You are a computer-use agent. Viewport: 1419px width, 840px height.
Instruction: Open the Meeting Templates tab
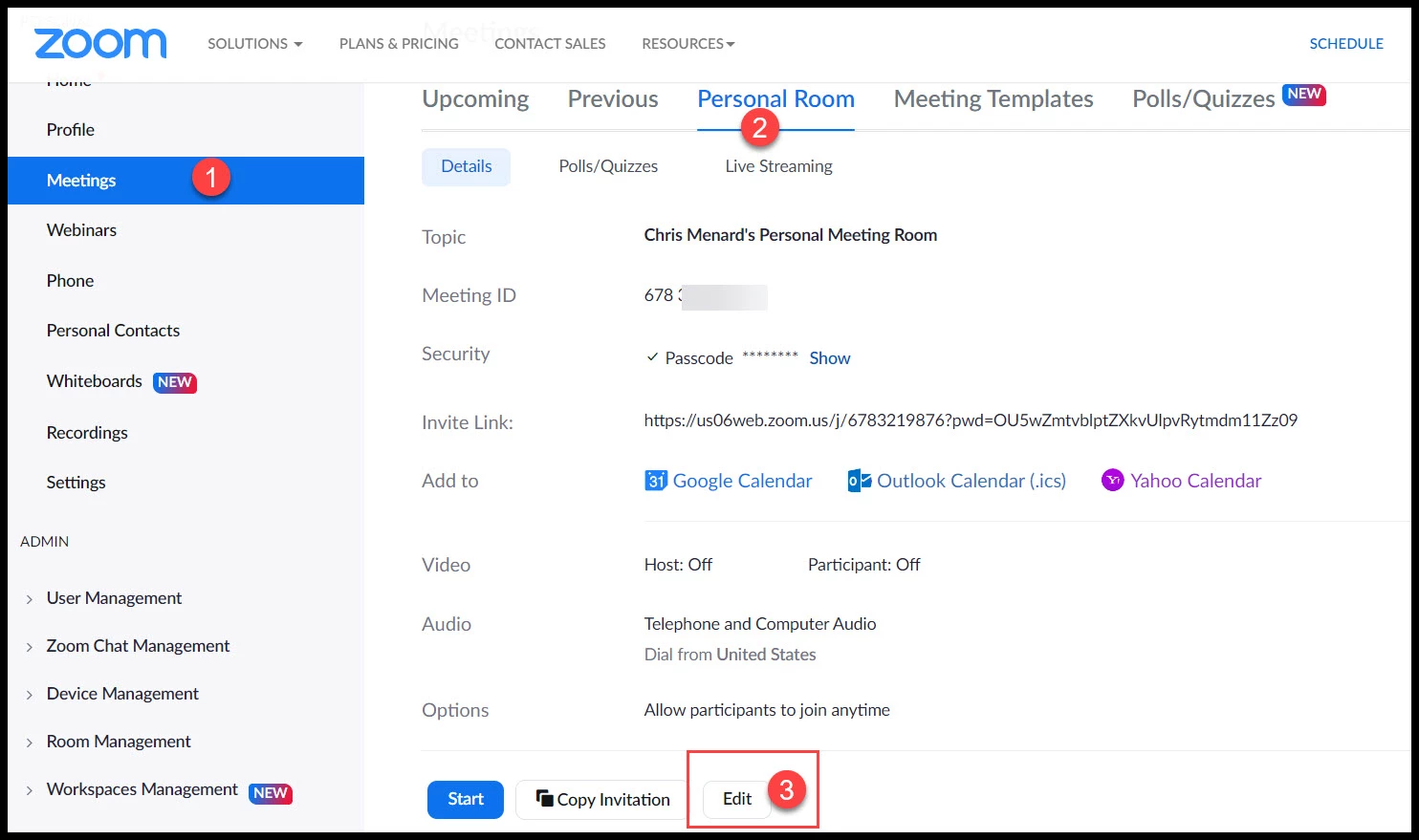click(993, 99)
